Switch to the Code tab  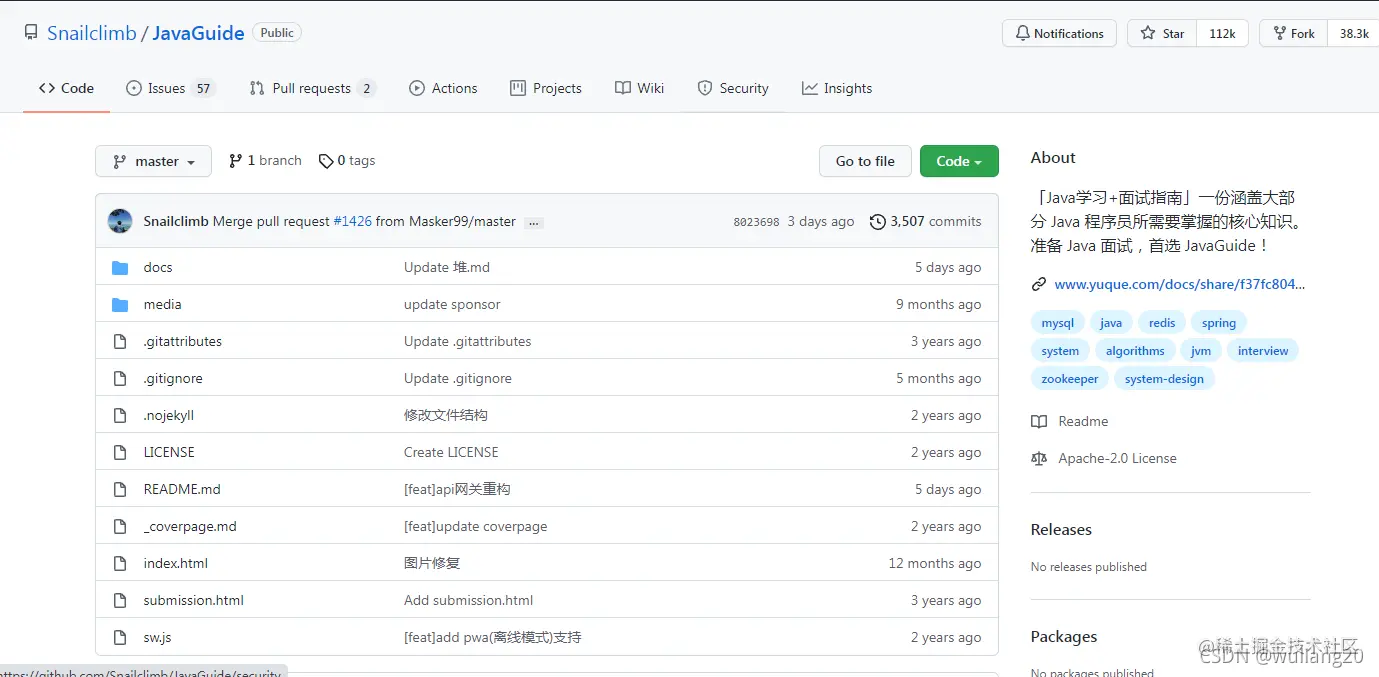pos(66,88)
